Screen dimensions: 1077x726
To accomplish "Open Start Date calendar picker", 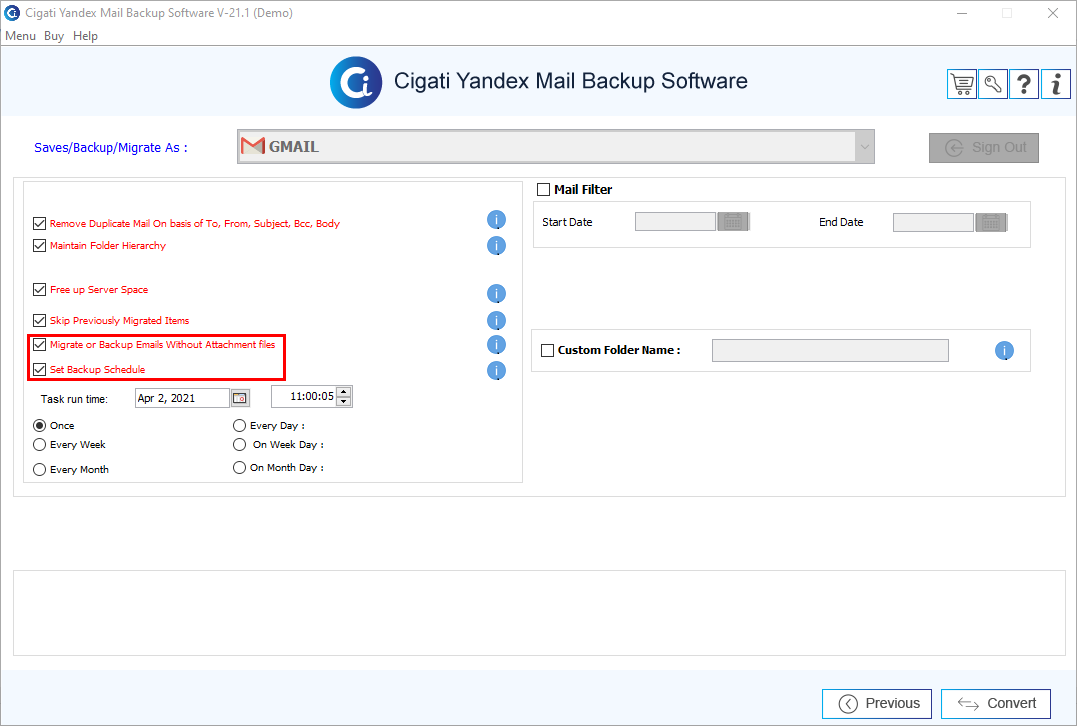I will click(733, 222).
